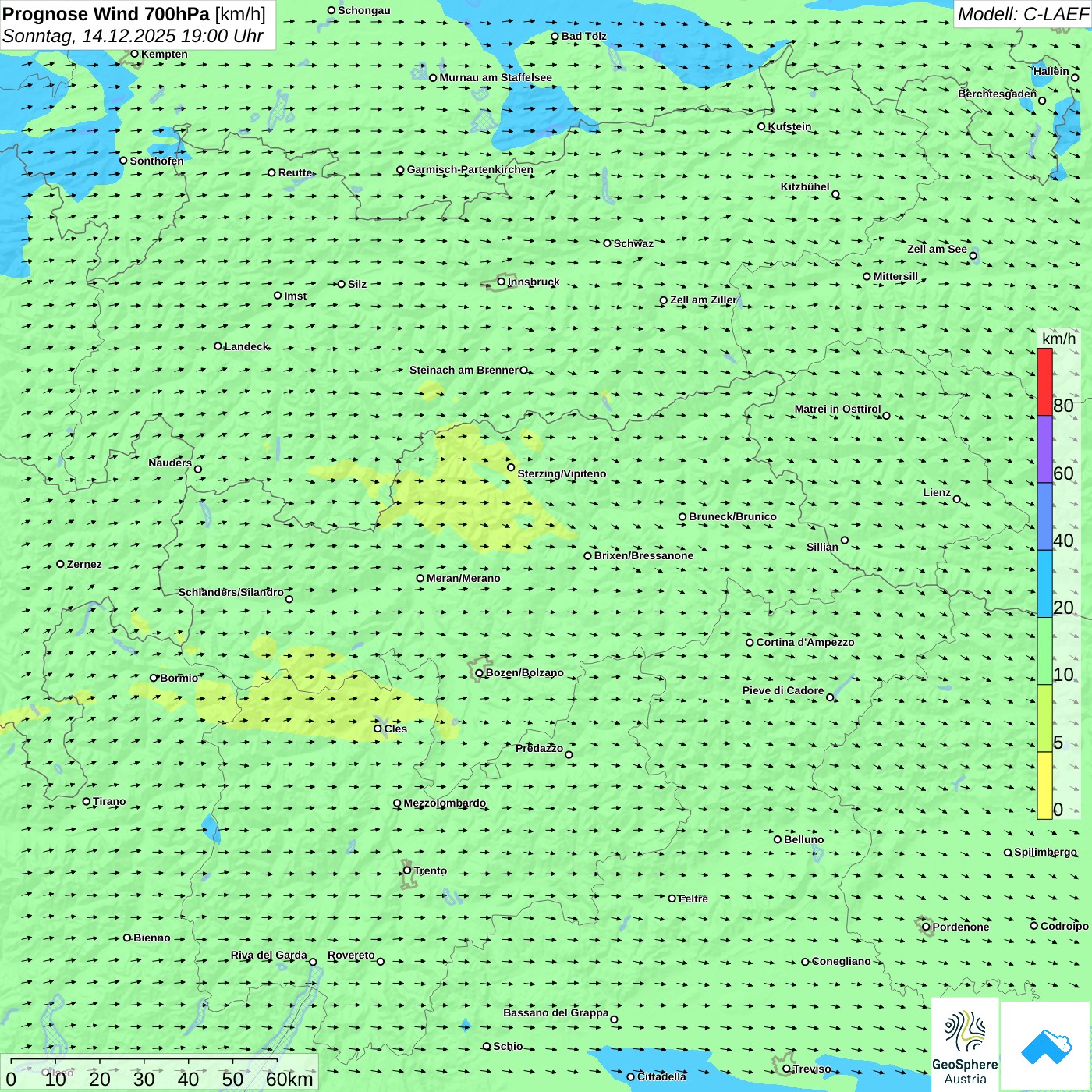The width and height of the screenshot is (1092, 1092).
Task: Click the 'Tirano' town label
Action: [109, 801]
